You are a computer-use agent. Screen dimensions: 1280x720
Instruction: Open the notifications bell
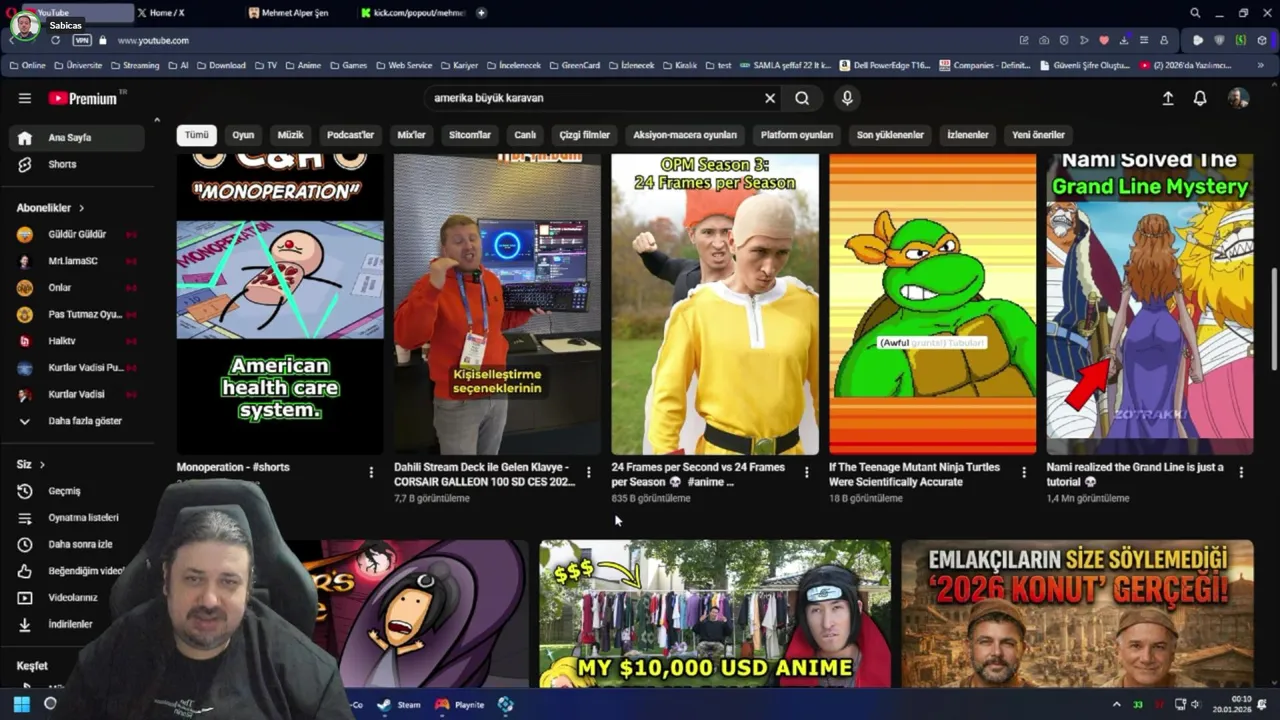[x=1200, y=98]
